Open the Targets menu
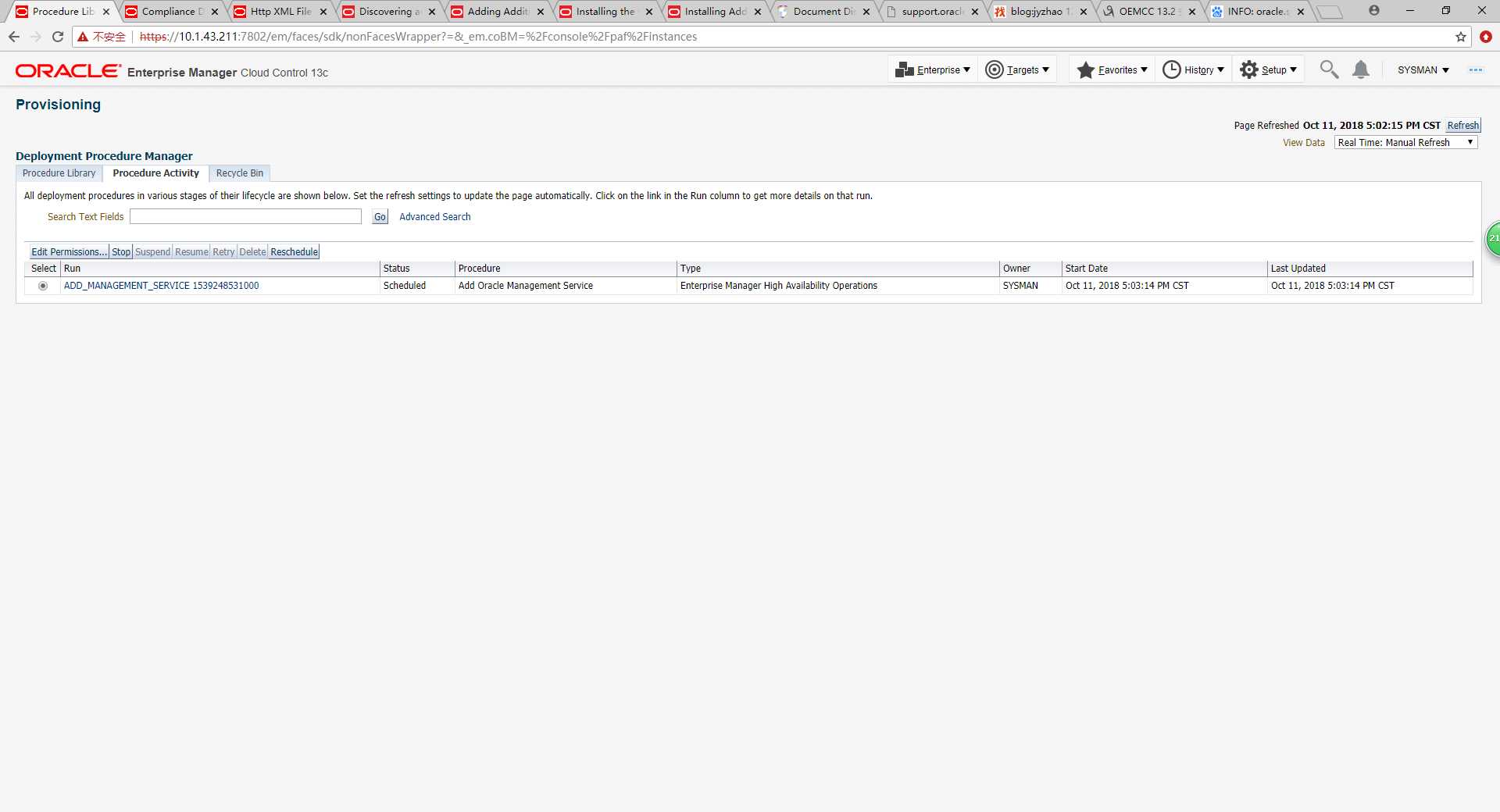 [1017, 69]
